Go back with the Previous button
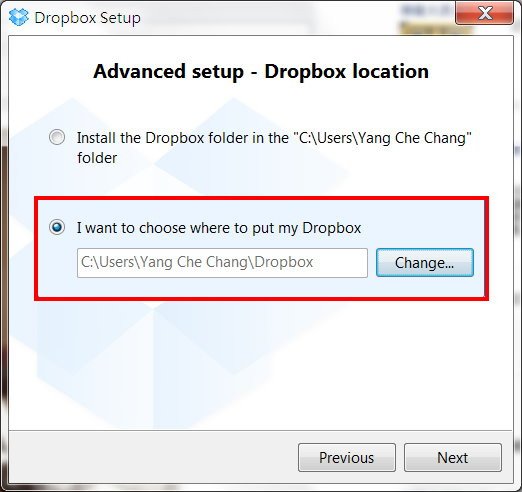This screenshot has height=492, width=522. pyautogui.click(x=347, y=457)
